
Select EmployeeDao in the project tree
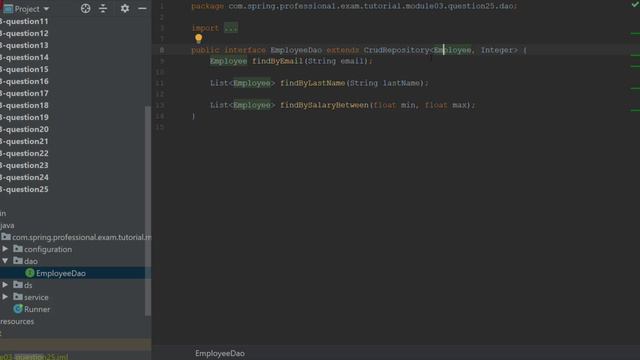pos(61,273)
